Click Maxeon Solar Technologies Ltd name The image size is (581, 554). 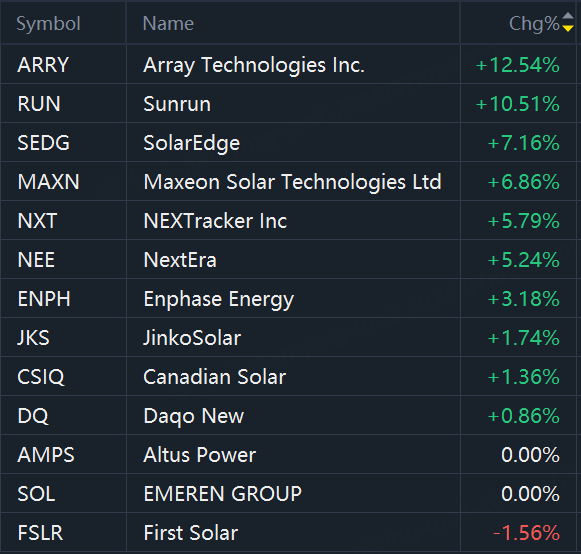[x=292, y=182]
